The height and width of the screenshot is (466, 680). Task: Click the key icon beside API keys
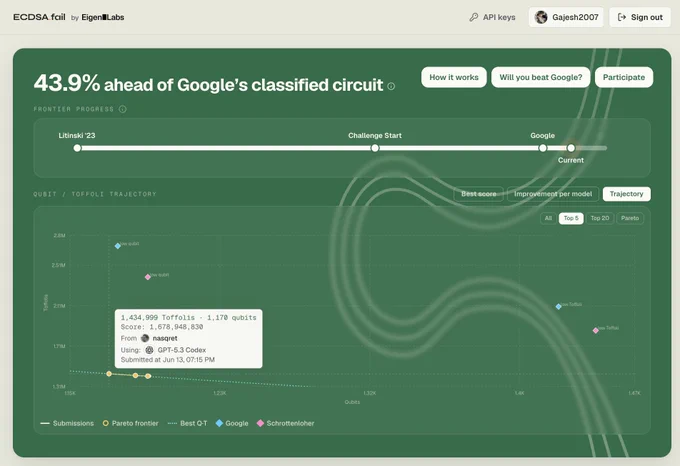pyautogui.click(x=474, y=17)
